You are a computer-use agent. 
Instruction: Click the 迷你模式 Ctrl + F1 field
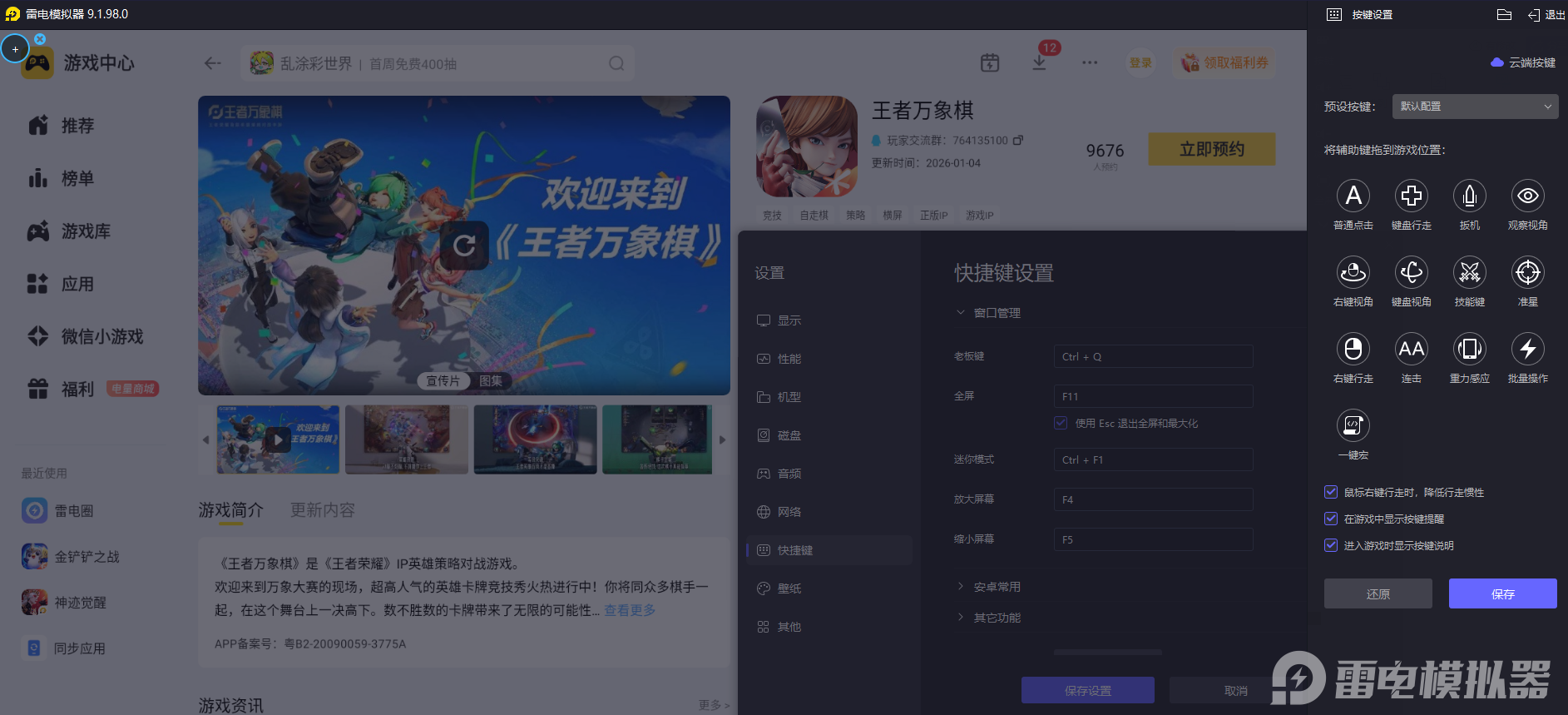coord(1154,459)
